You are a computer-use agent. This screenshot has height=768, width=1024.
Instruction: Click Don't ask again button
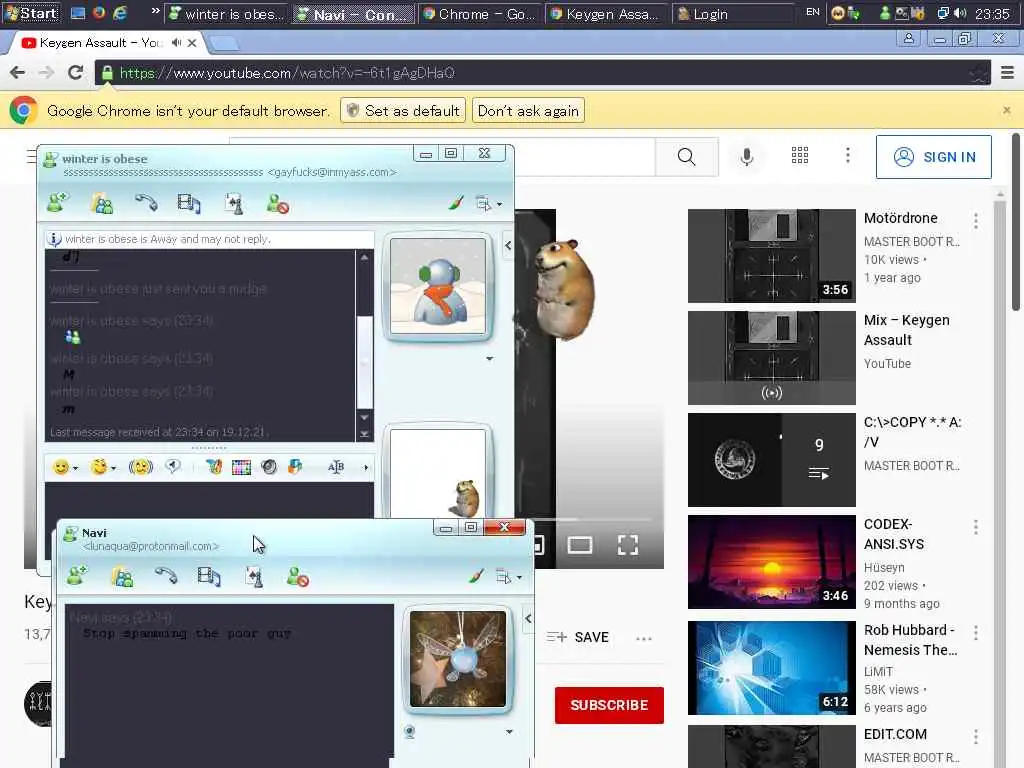(528, 110)
